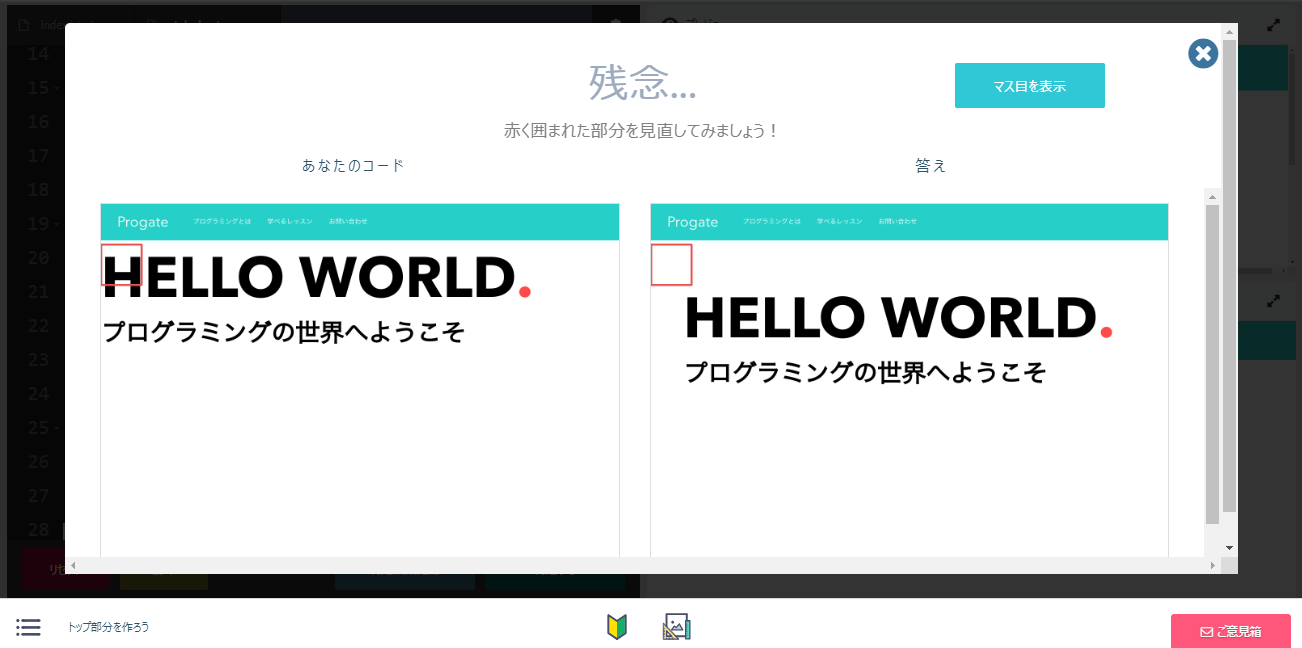Click the horizontal scrollbar right arrow

pyautogui.click(x=1212, y=566)
